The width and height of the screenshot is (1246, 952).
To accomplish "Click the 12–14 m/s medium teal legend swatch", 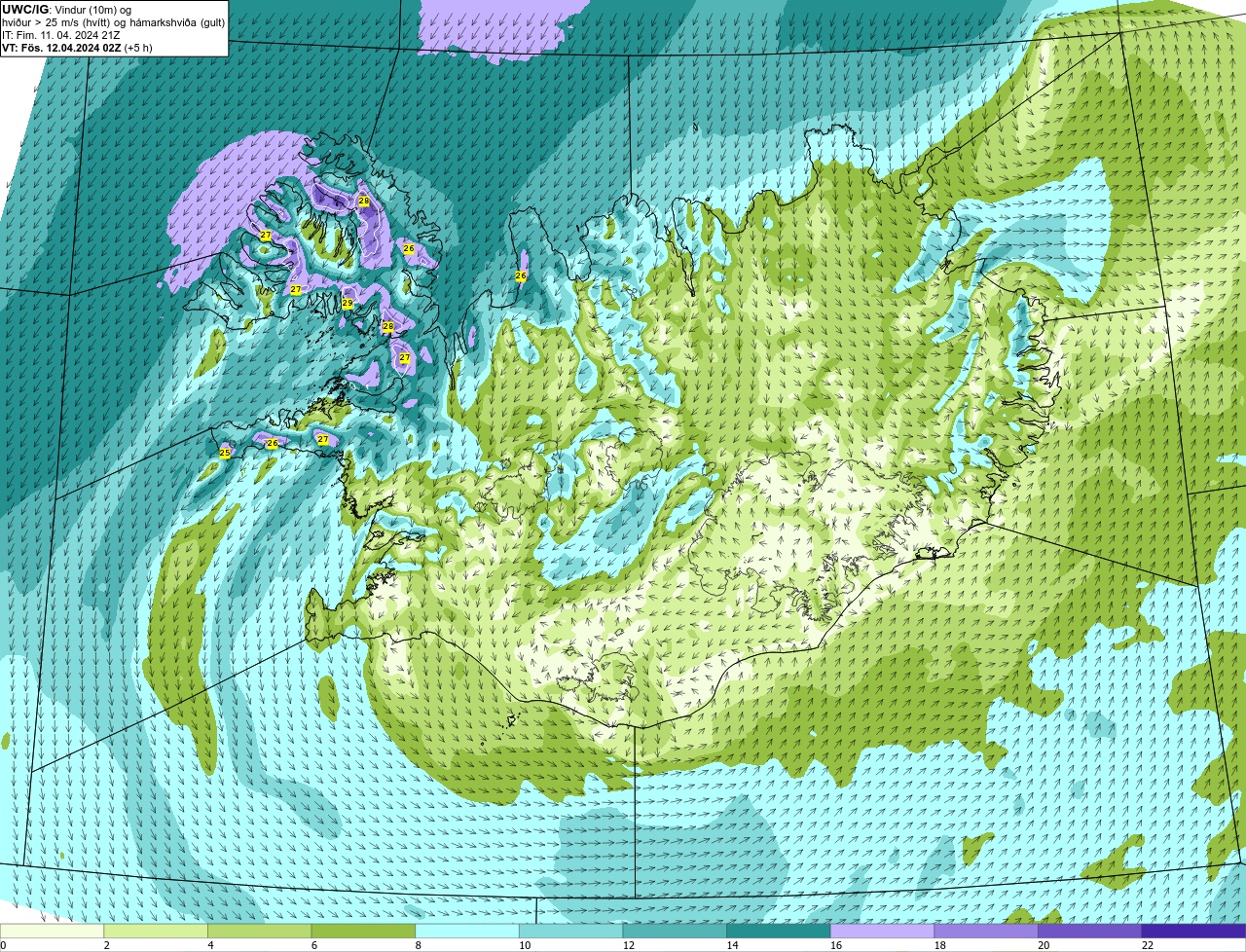I will [675, 931].
